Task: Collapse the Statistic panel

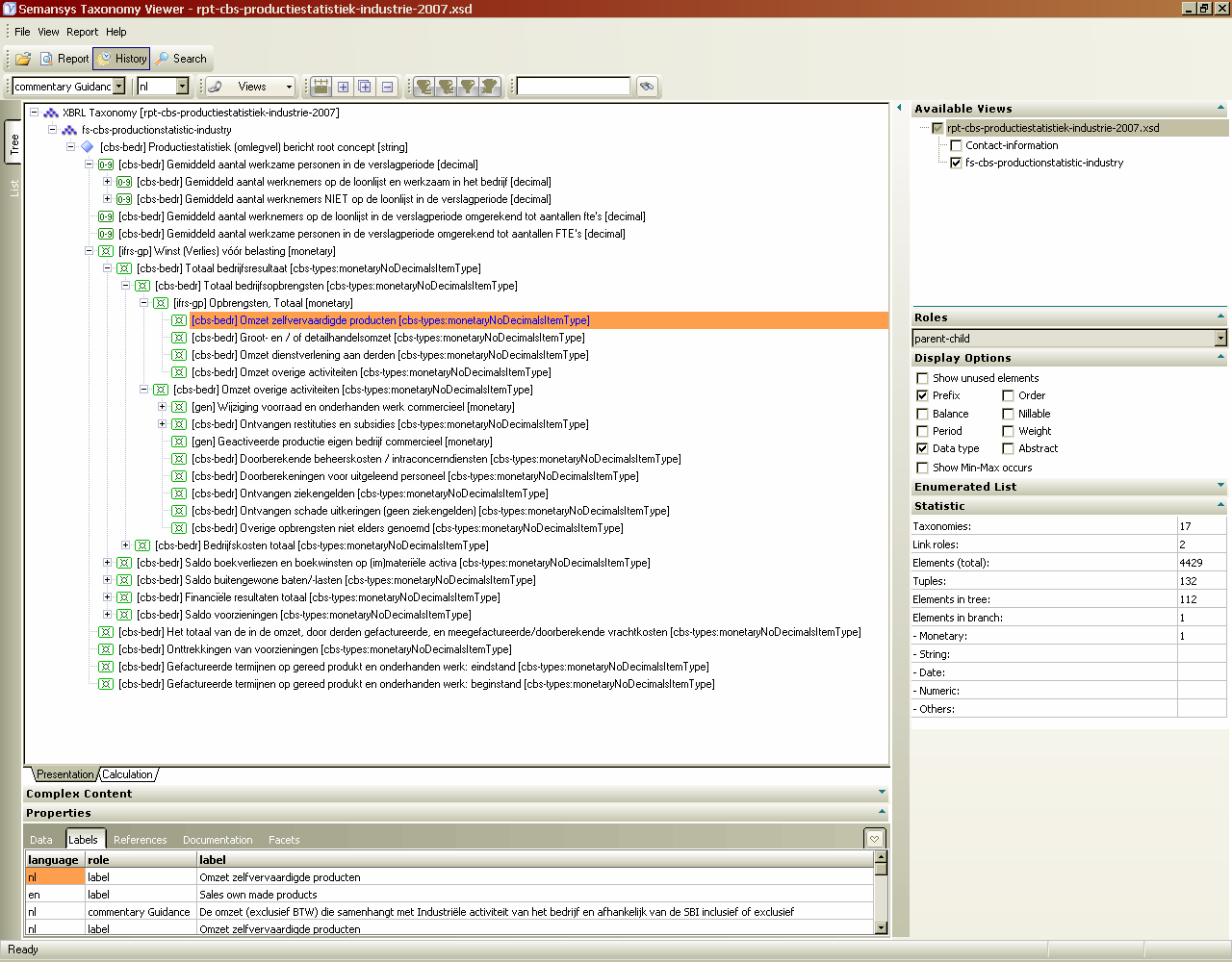Action: click(x=1220, y=505)
